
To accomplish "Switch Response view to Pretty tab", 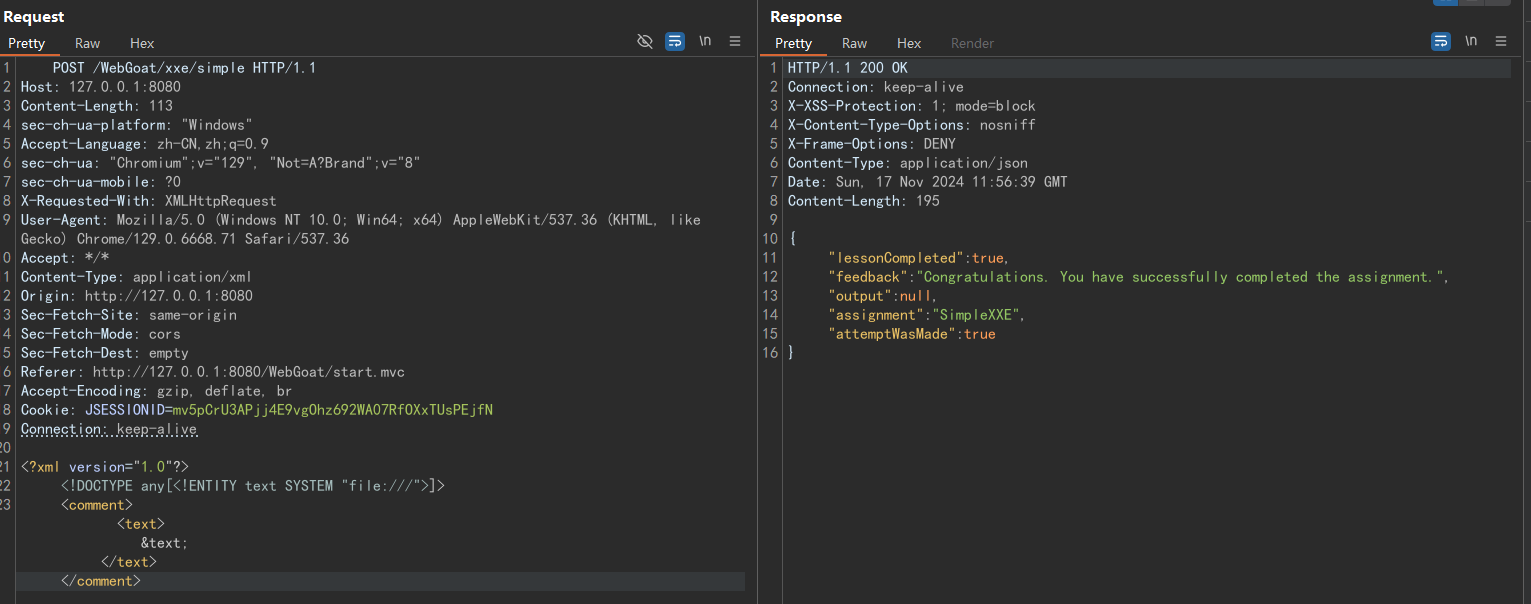I will [x=793, y=43].
